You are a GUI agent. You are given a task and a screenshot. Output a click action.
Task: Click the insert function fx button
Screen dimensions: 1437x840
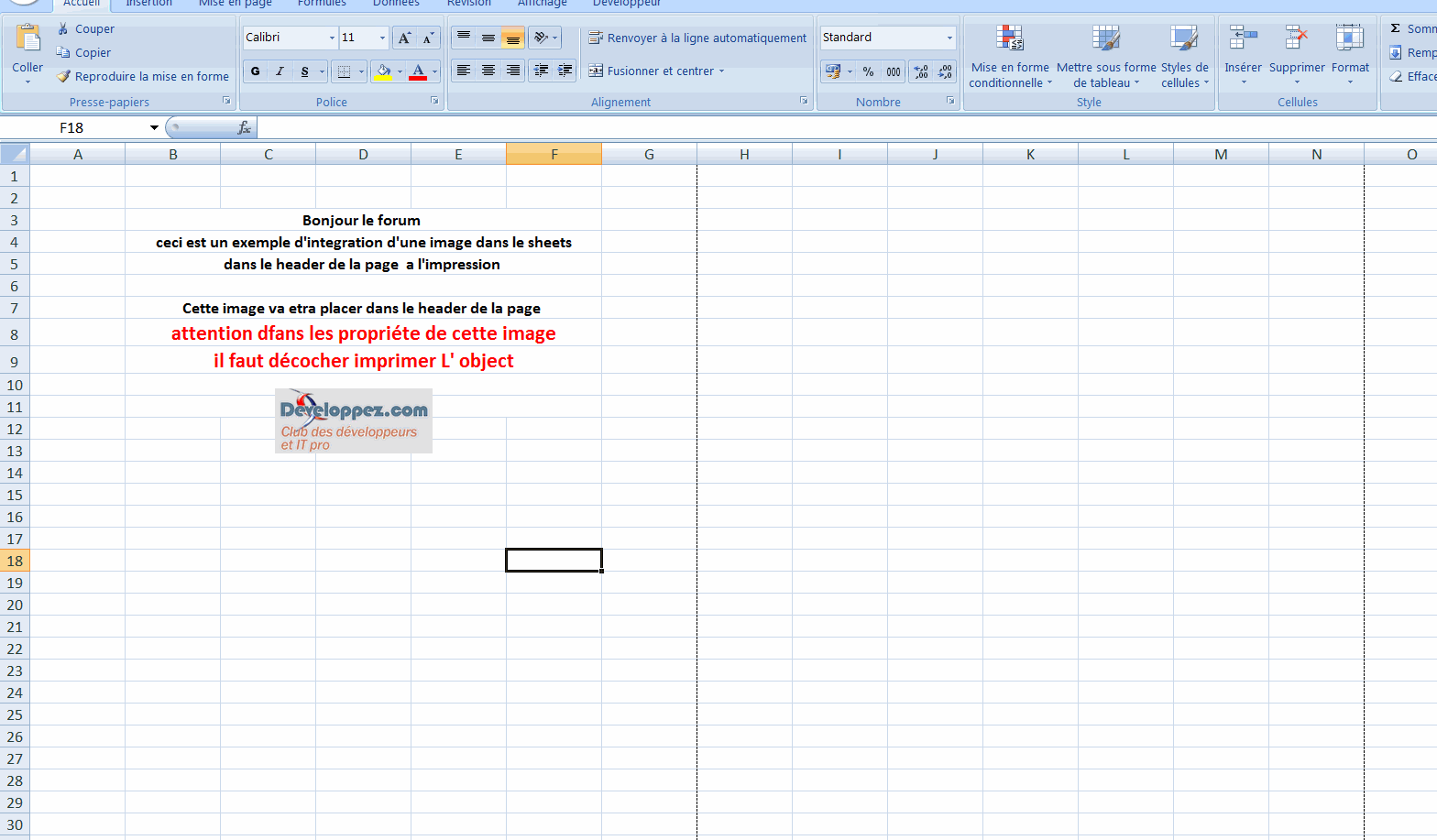point(244,127)
